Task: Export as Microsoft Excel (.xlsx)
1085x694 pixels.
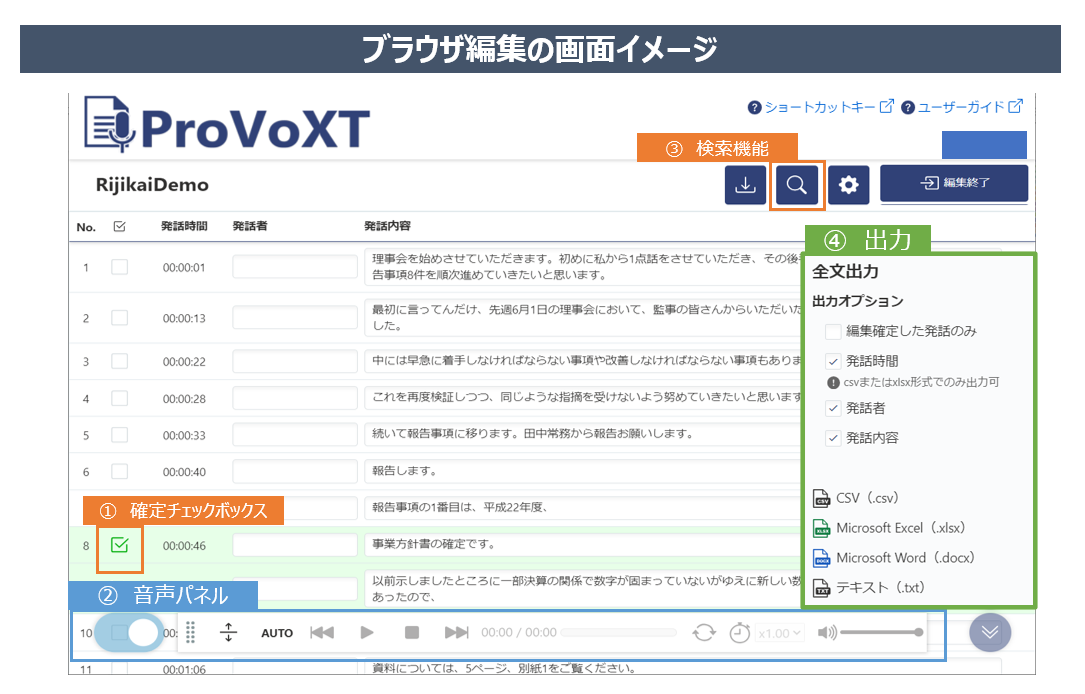Action: click(889, 528)
